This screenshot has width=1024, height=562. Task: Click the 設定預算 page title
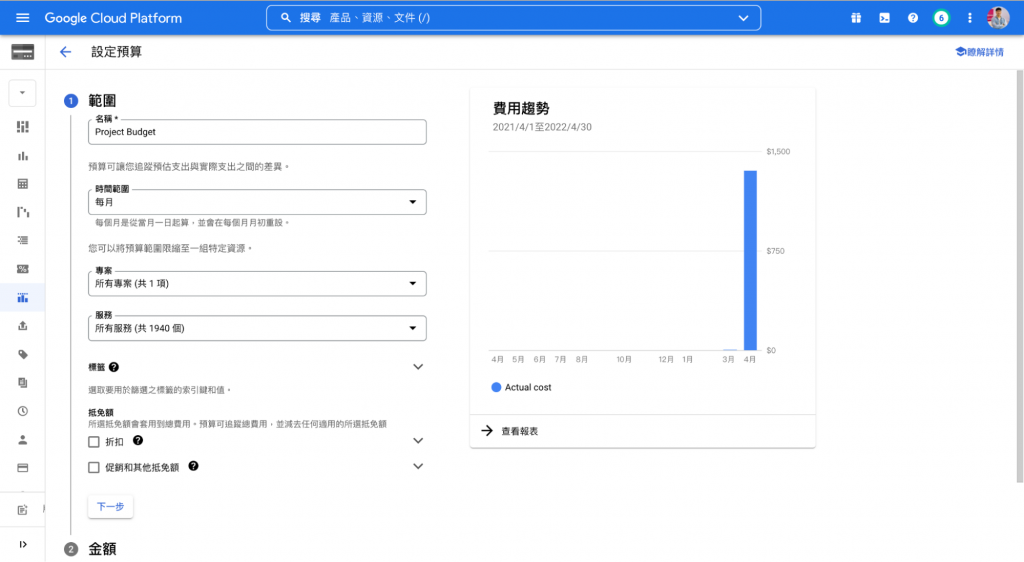point(116,52)
